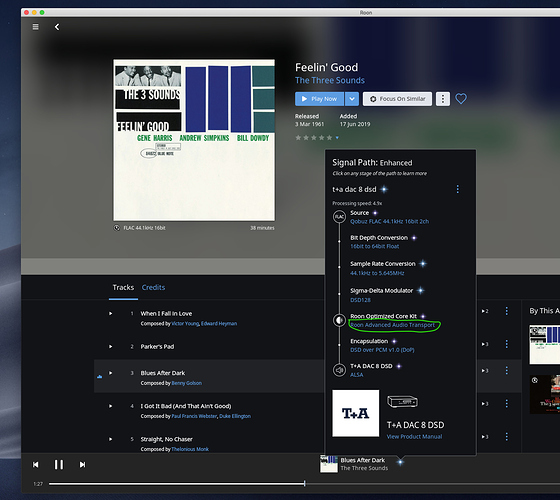This screenshot has width=560, height=500.
Task: Click the speaker output icon in signal path
Action: (339, 370)
